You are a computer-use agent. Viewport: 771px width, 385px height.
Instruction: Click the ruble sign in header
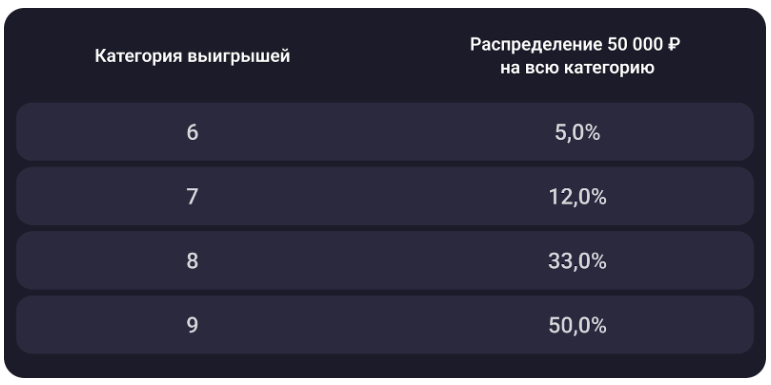pyautogui.click(x=674, y=45)
